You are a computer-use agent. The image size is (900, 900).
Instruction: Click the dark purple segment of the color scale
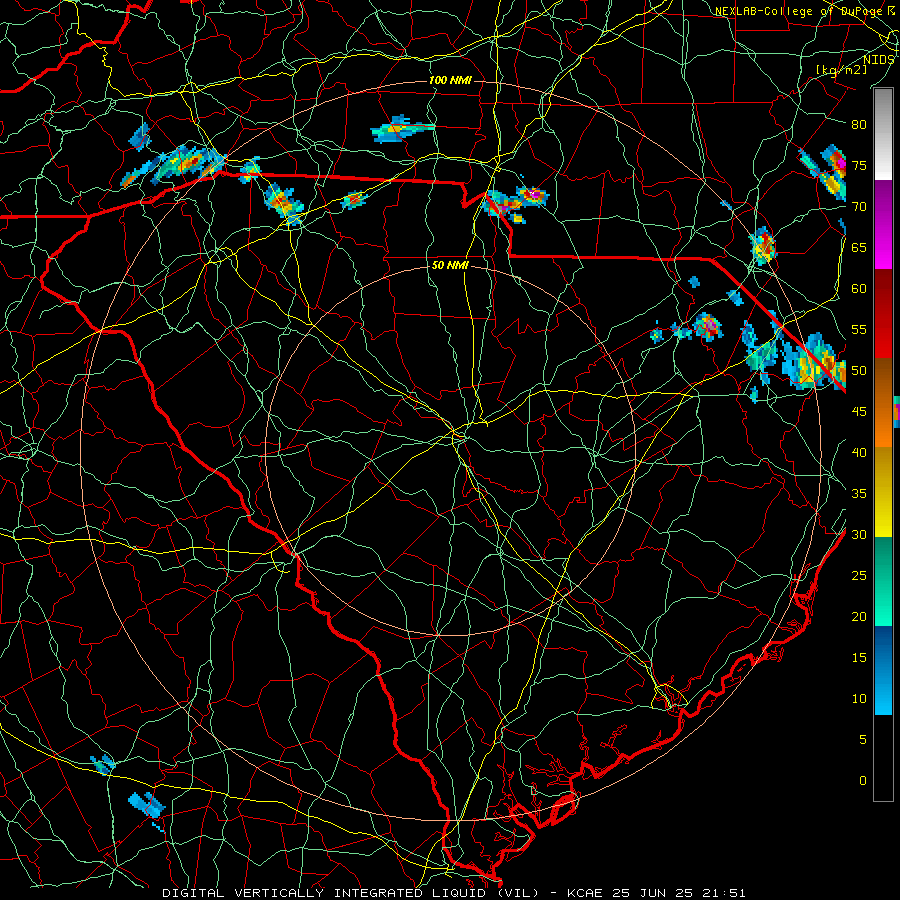[x=883, y=203]
